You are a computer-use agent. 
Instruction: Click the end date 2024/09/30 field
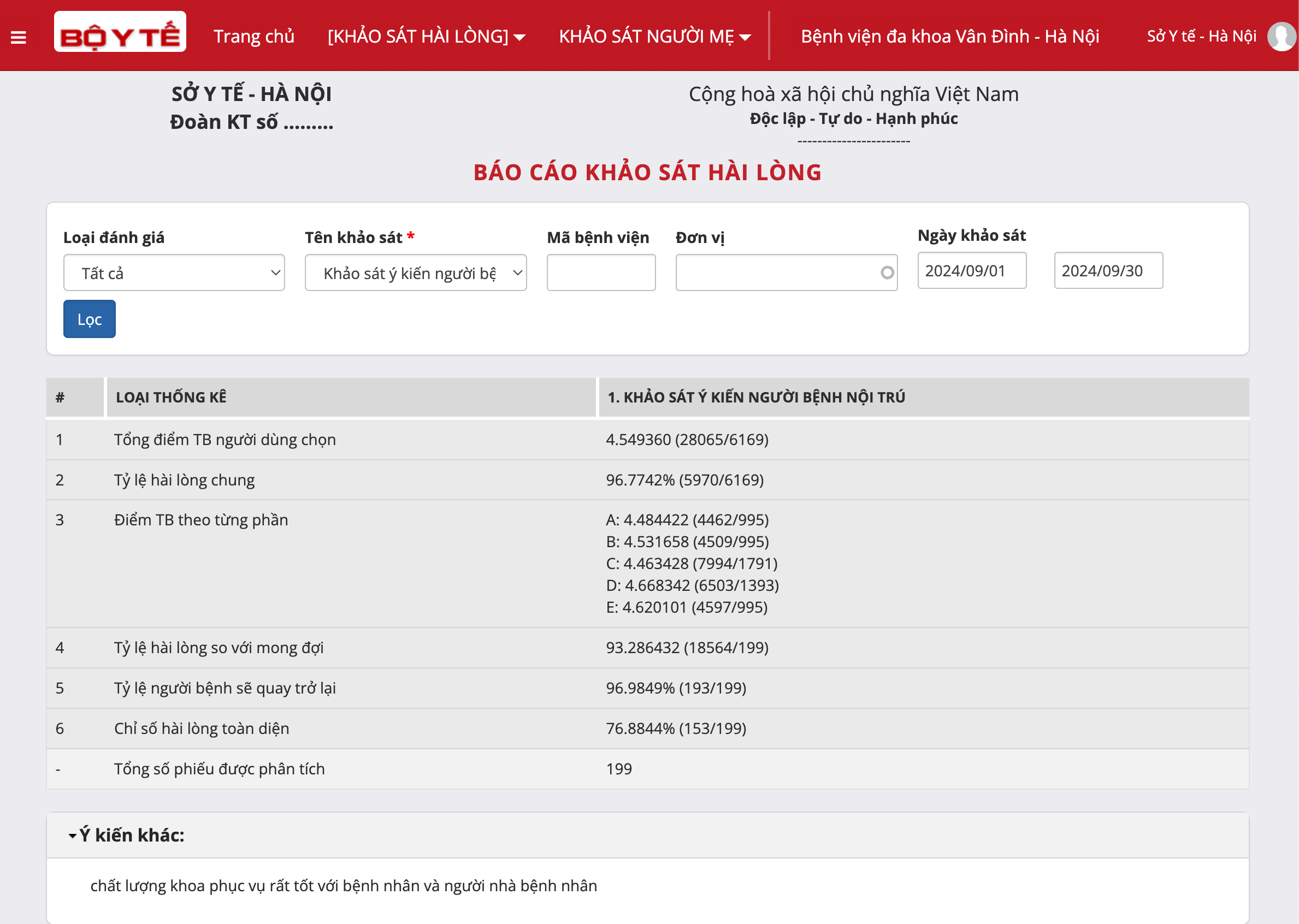pyautogui.click(x=1108, y=271)
